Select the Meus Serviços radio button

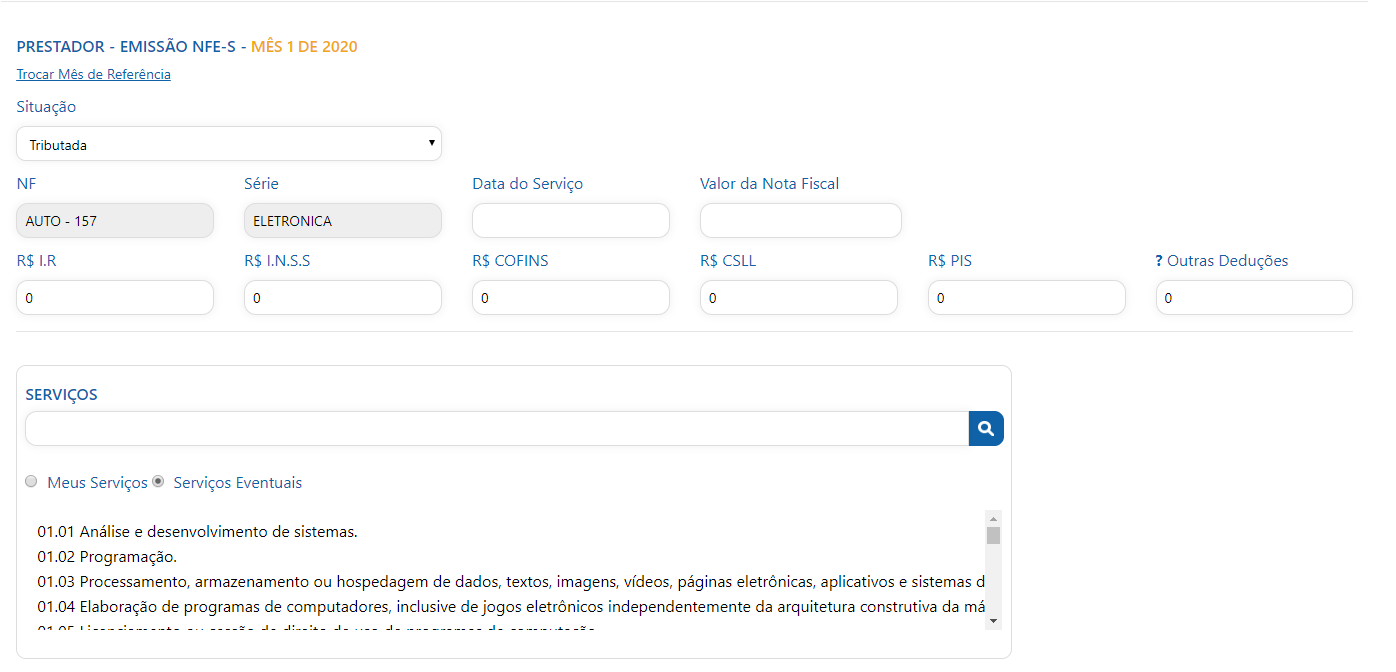[31, 481]
